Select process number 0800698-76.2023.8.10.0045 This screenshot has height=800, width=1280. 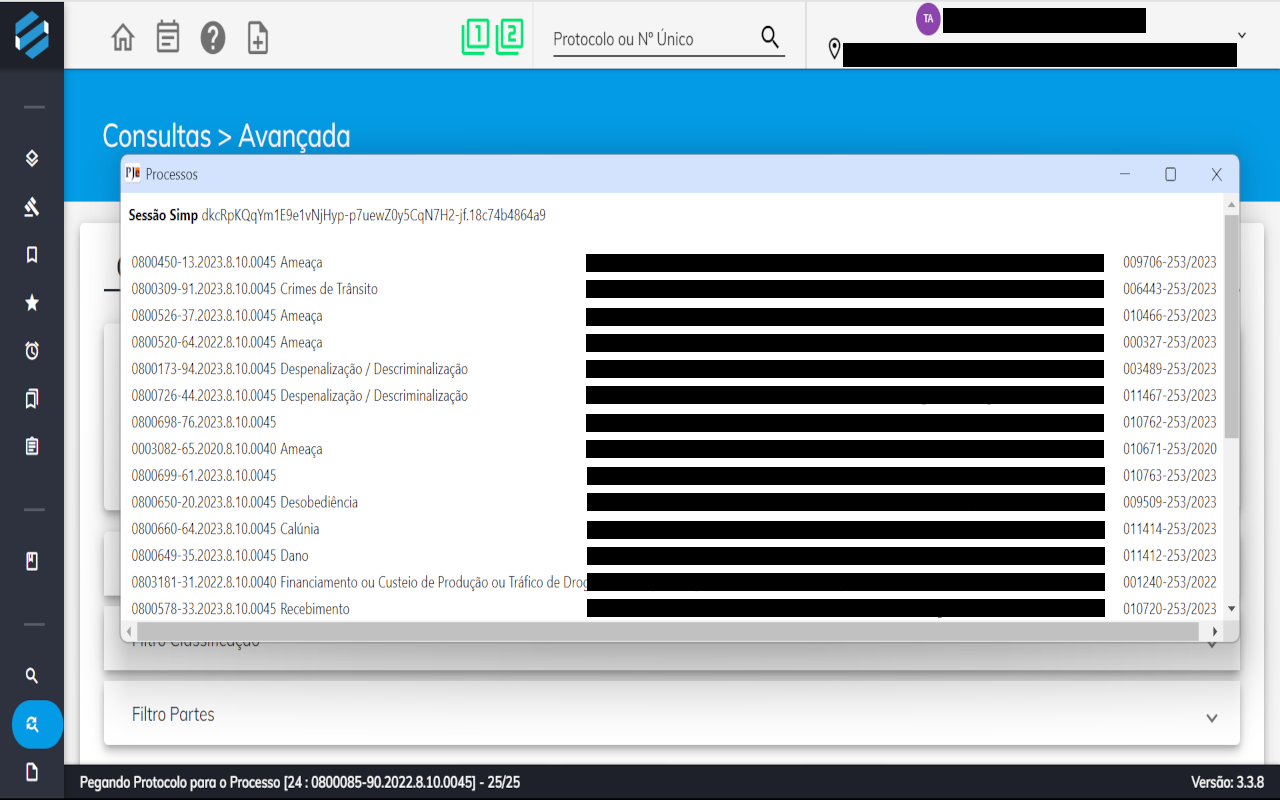[x=204, y=422]
